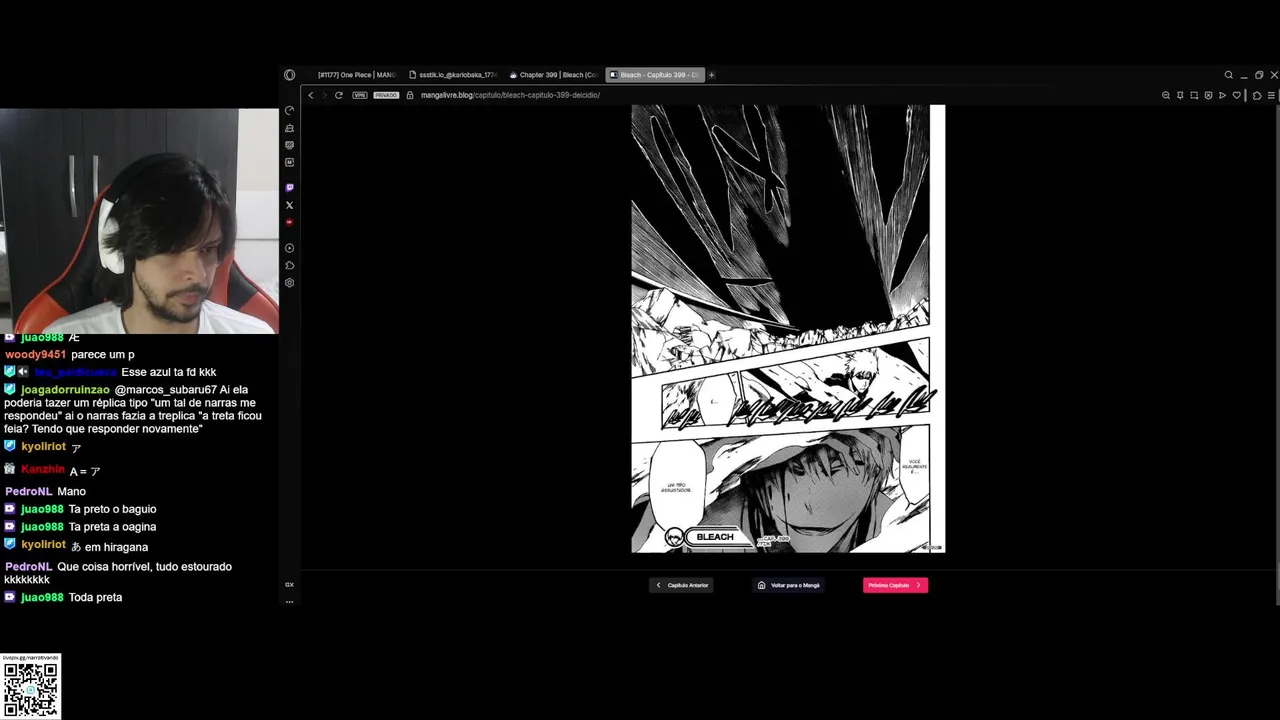Viewport: 1280px width, 720px height.
Task: Toggle the VPN badge in address bar
Action: coord(360,95)
